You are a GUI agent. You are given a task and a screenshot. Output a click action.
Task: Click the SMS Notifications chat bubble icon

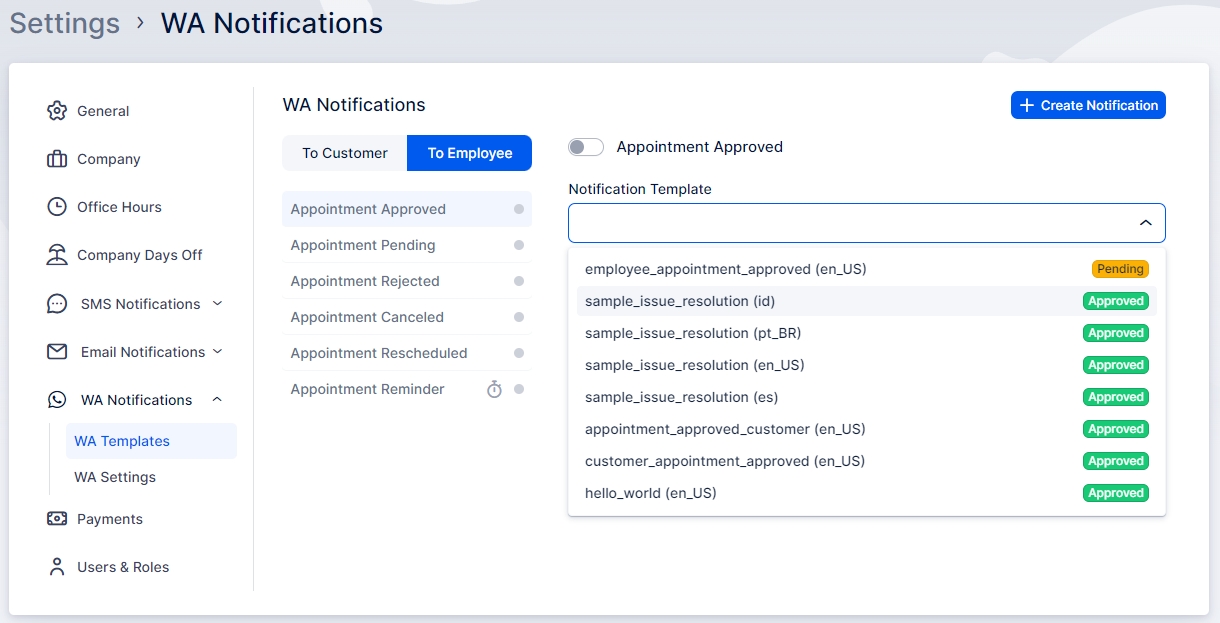click(57, 304)
